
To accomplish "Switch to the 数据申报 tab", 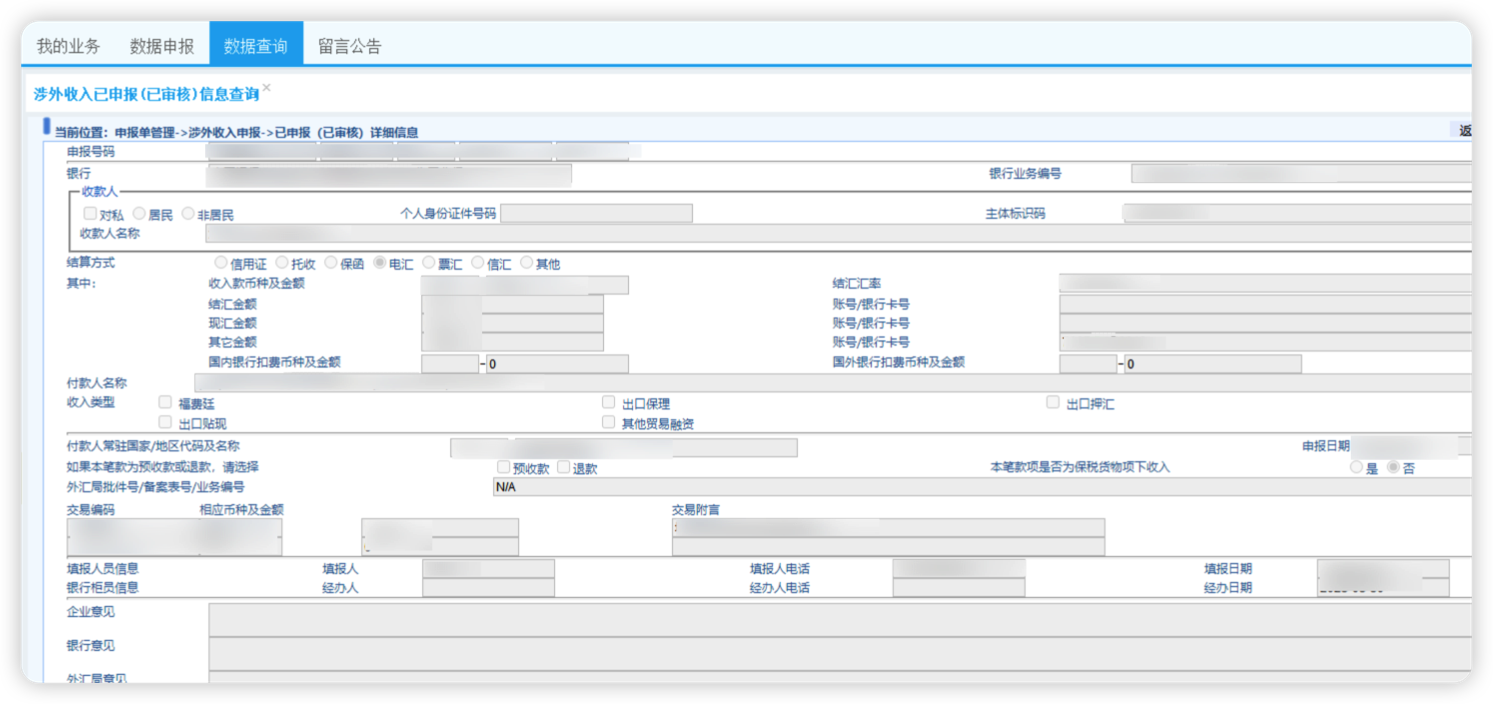I will [x=162, y=46].
